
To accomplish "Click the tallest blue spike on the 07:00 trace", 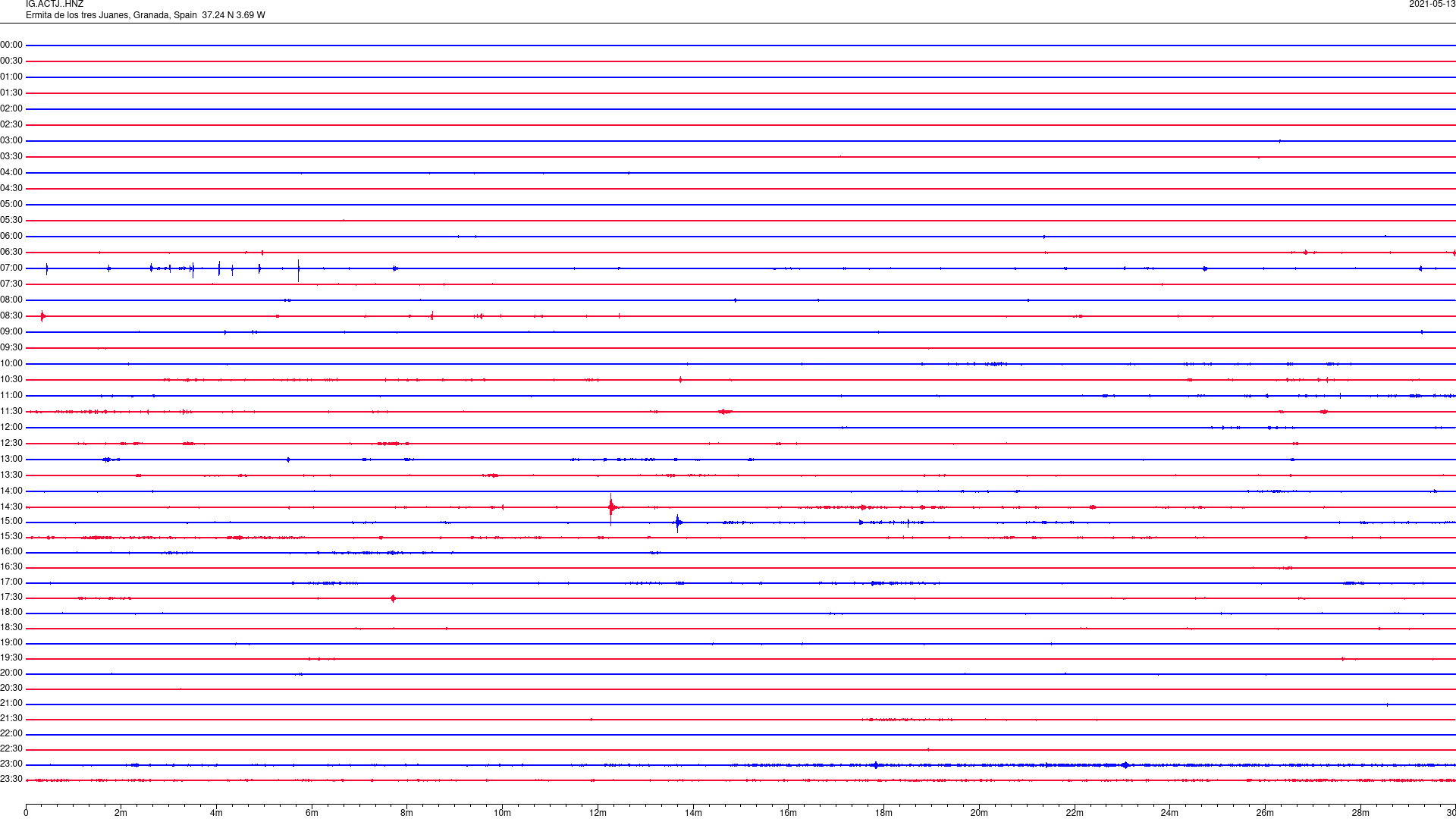I will (298, 269).
